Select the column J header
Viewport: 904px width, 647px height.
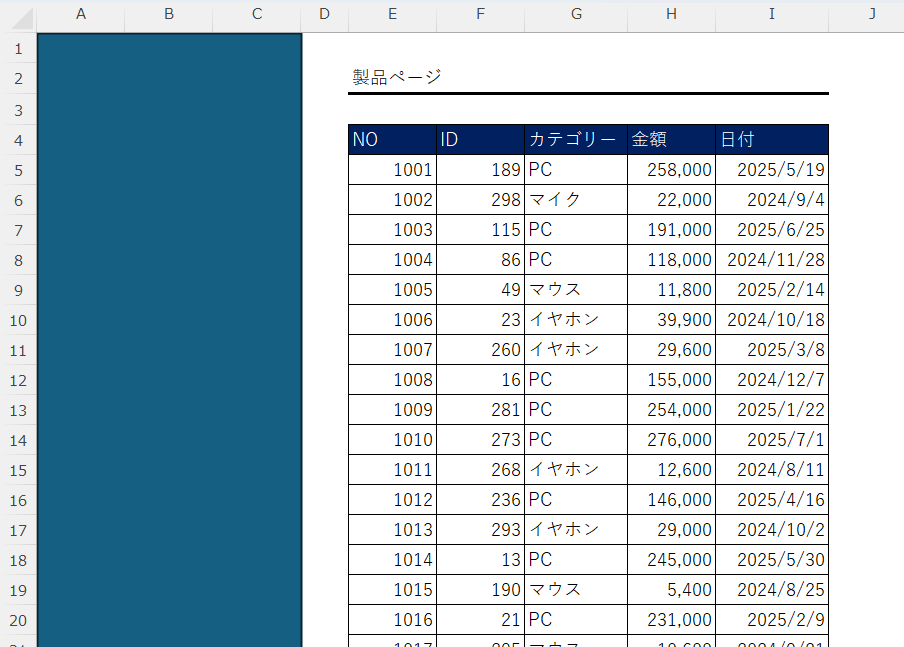pos(871,14)
